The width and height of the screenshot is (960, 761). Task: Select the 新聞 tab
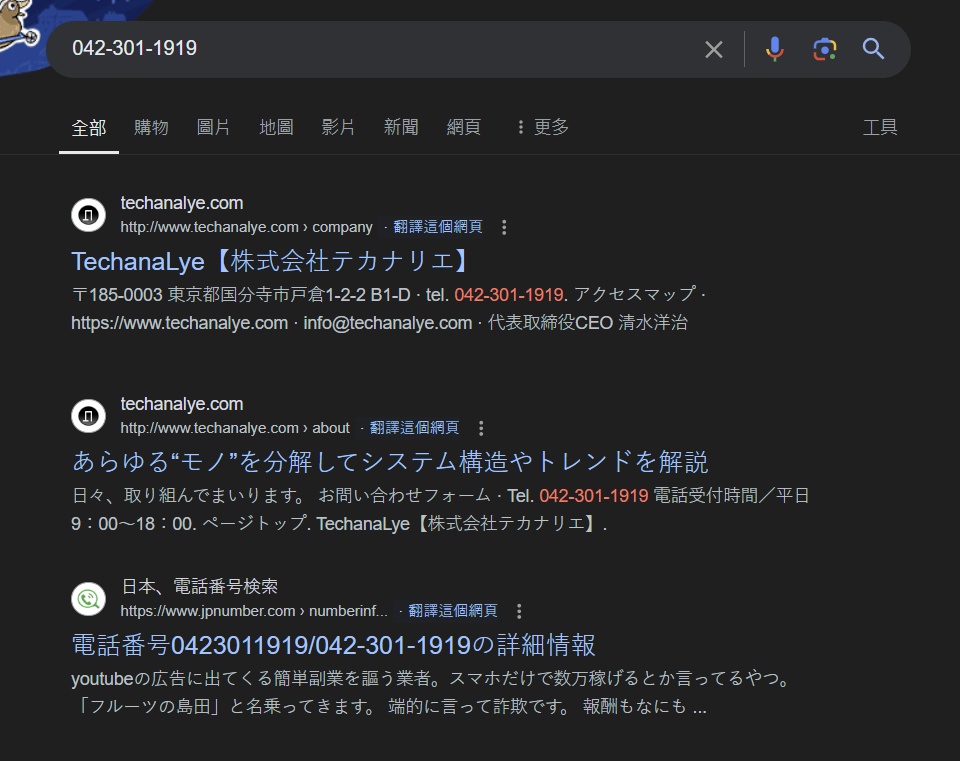point(401,127)
